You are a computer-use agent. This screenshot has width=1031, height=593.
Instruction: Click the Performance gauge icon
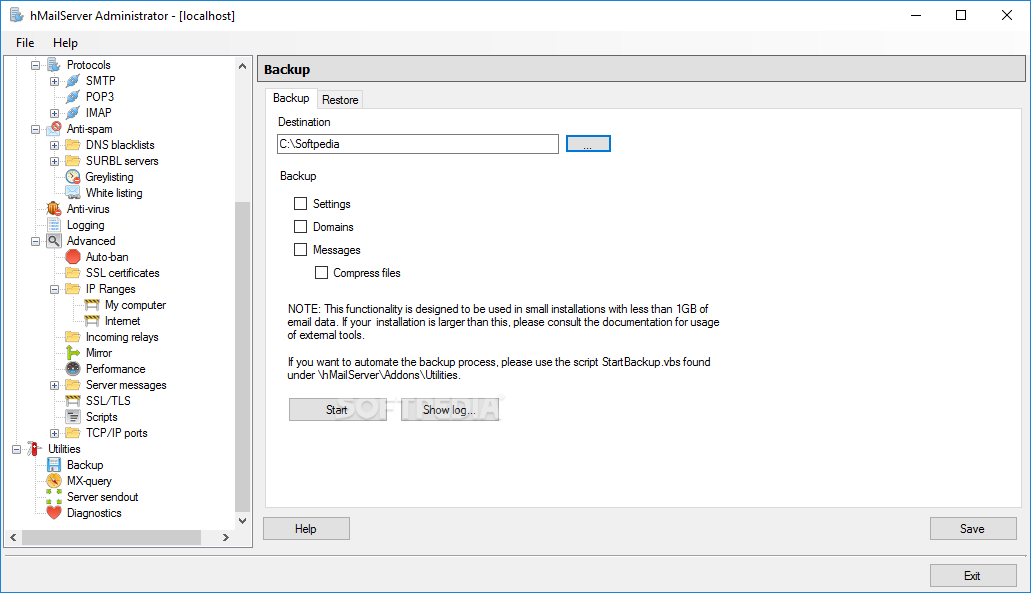coord(73,369)
